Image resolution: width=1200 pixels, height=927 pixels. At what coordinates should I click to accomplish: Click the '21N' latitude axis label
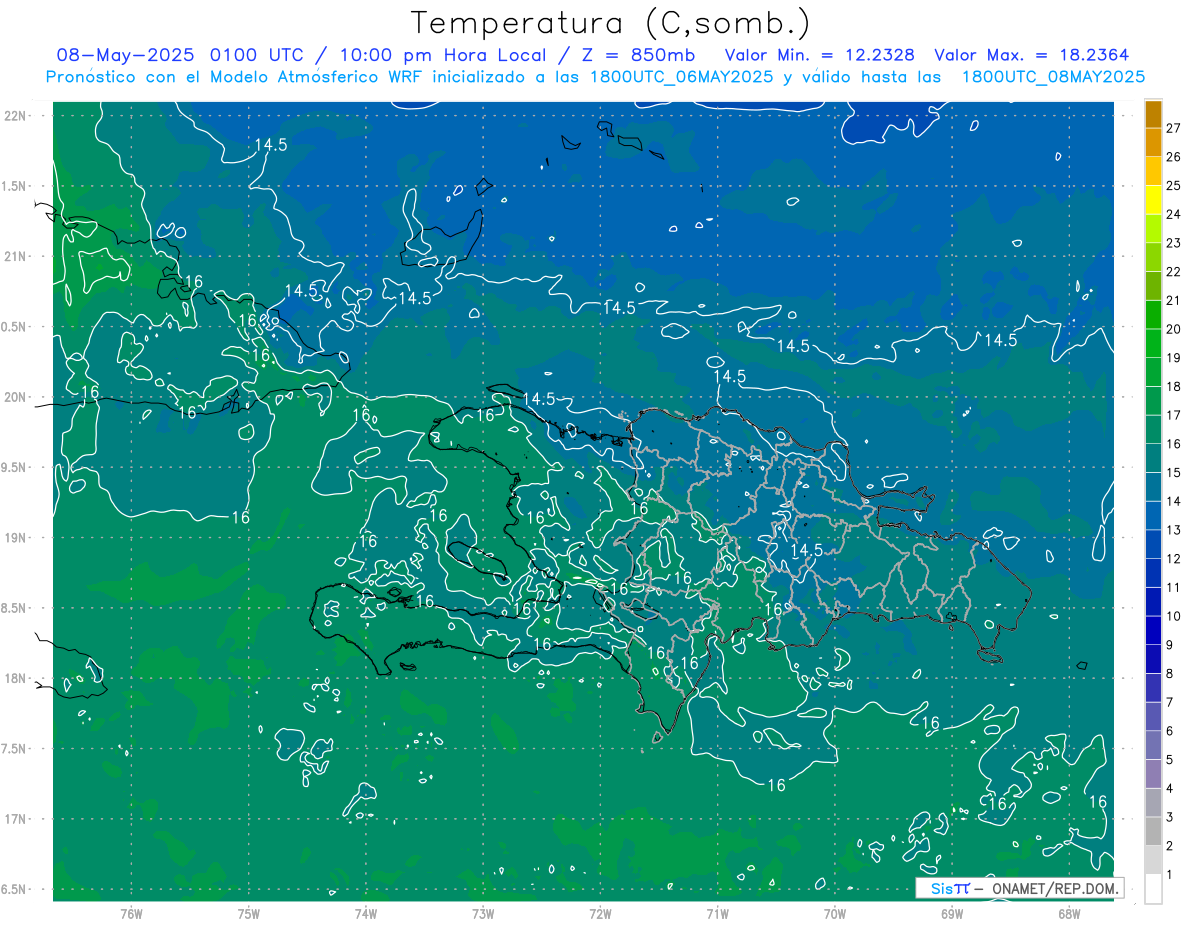(x=16, y=257)
